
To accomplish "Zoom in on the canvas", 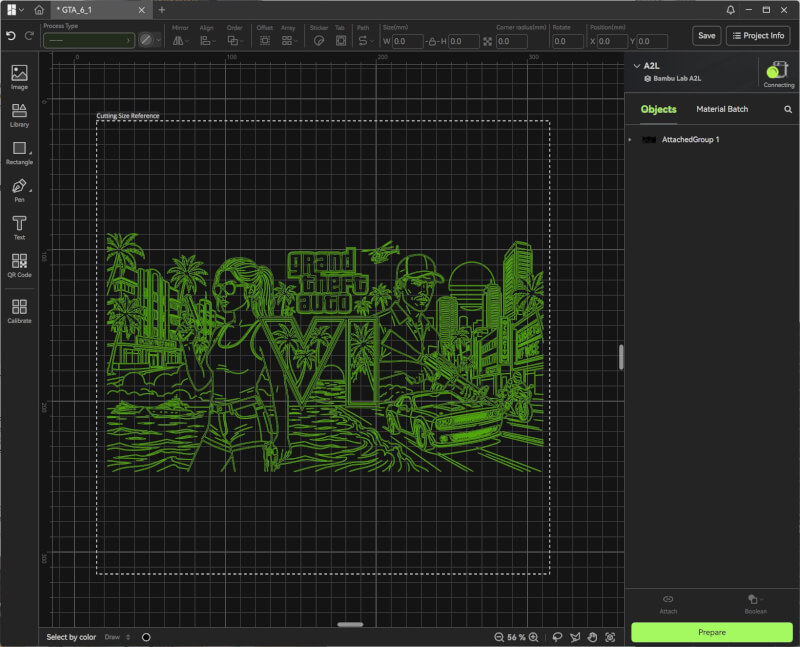I will 534,637.
